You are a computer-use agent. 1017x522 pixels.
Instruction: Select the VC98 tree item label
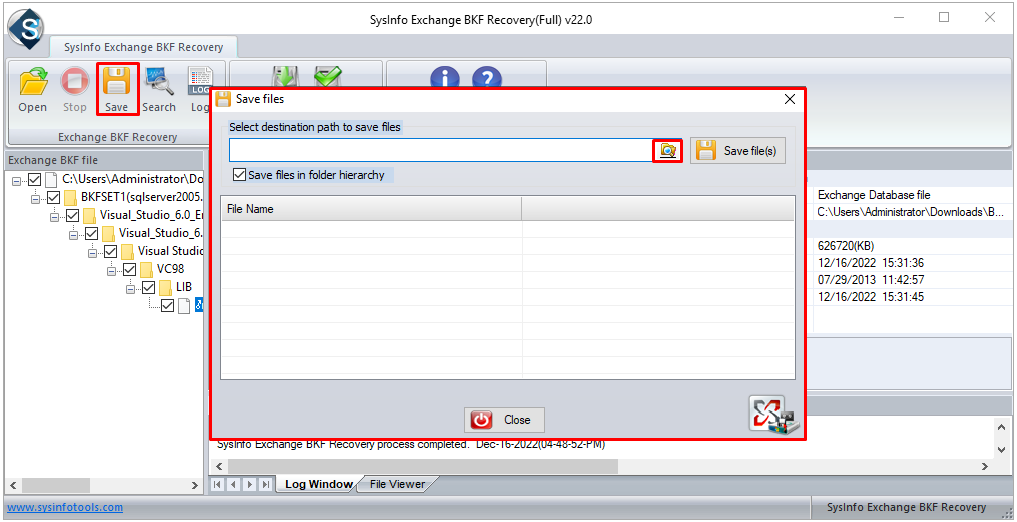(x=169, y=269)
